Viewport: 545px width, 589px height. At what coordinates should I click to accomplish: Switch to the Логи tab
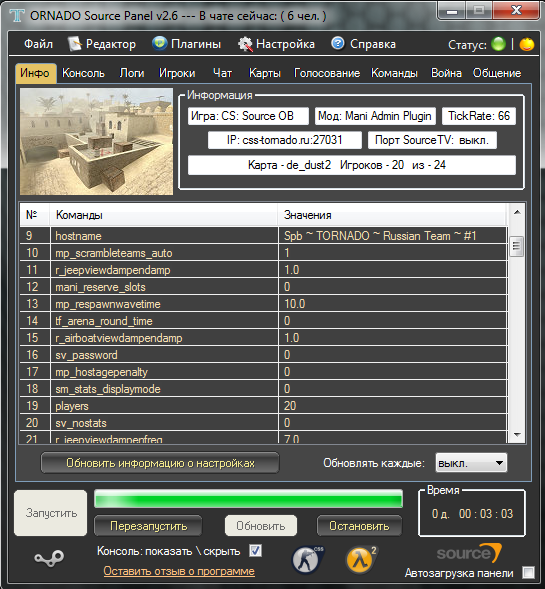(x=132, y=73)
